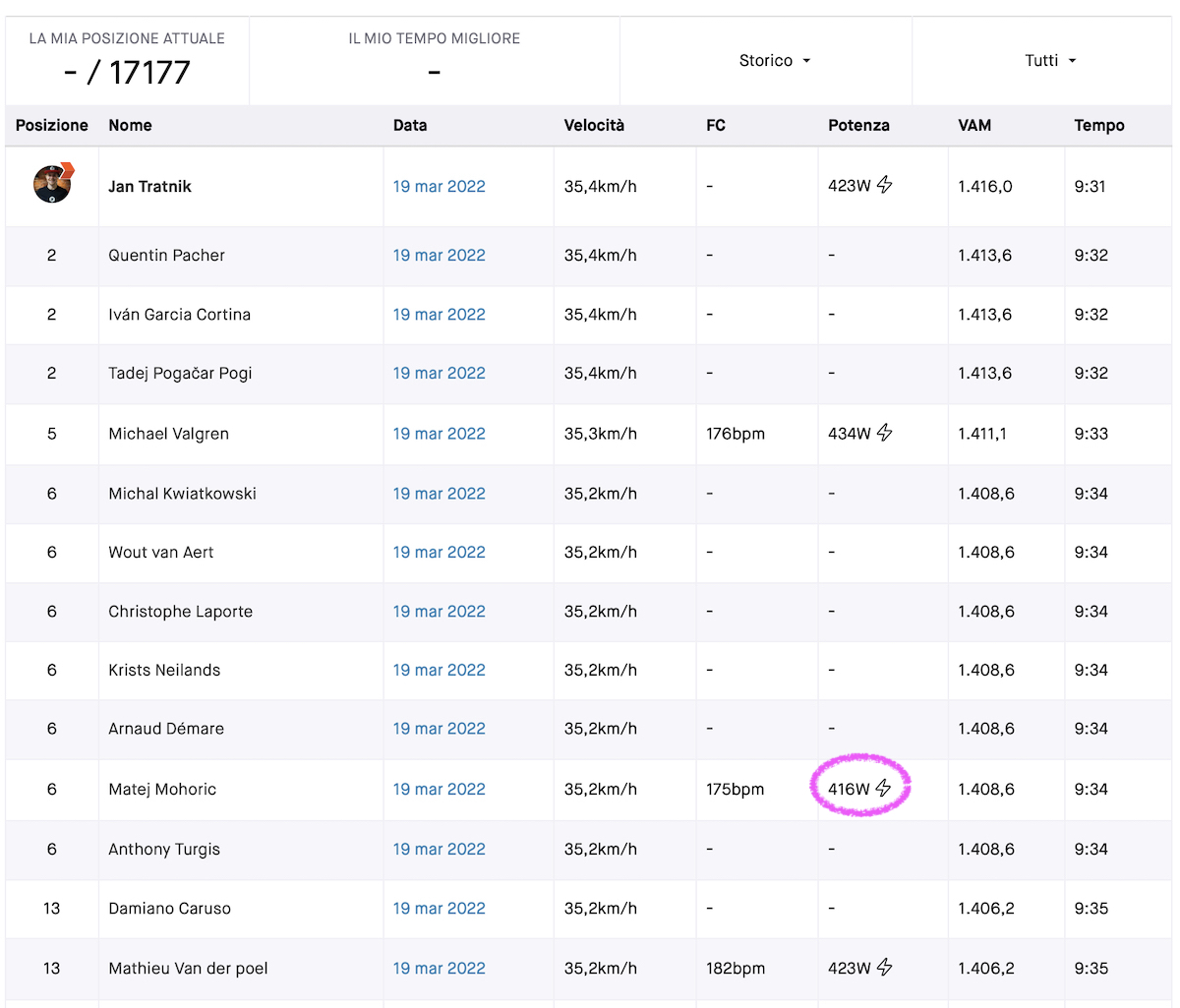Open Quentin Pacher's 19 mar 2022 activity link
Image resolution: width=1180 pixels, height=1008 pixels.
pyautogui.click(x=440, y=256)
